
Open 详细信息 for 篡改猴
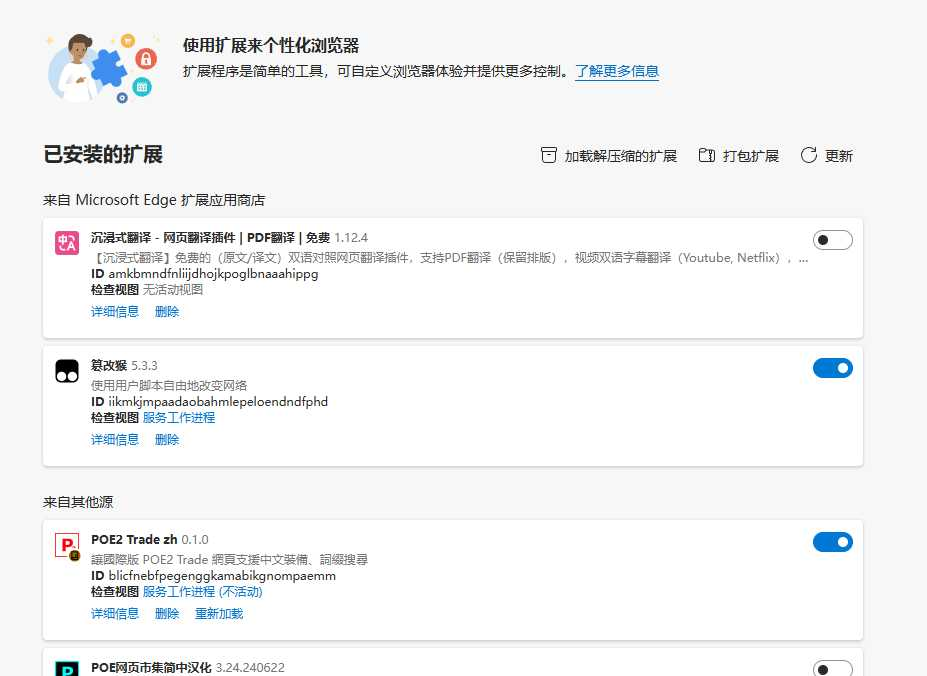[115, 440]
